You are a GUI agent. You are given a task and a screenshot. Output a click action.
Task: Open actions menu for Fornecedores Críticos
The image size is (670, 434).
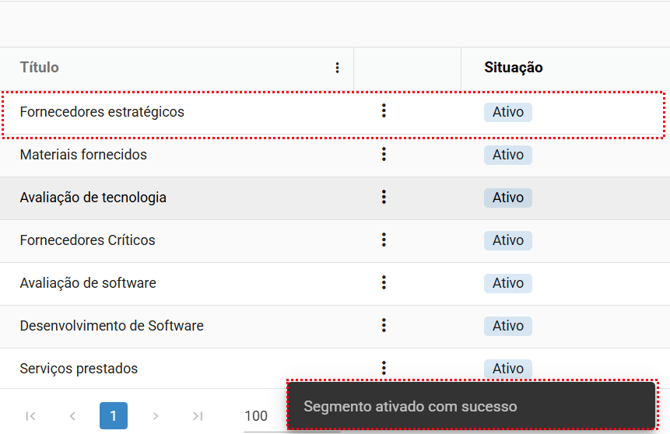pyautogui.click(x=384, y=240)
